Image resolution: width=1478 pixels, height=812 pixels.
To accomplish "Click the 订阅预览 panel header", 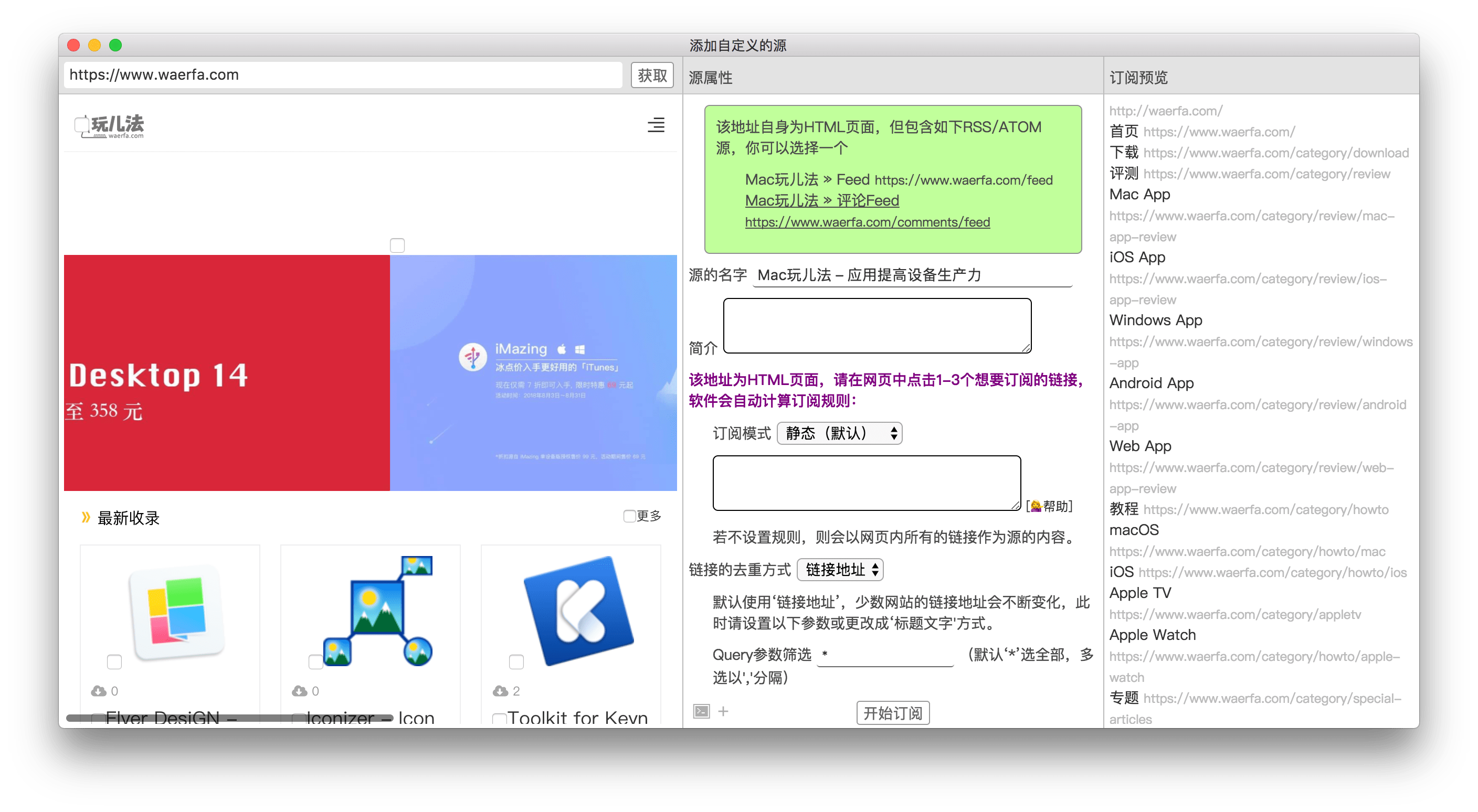I will pyautogui.click(x=1138, y=78).
